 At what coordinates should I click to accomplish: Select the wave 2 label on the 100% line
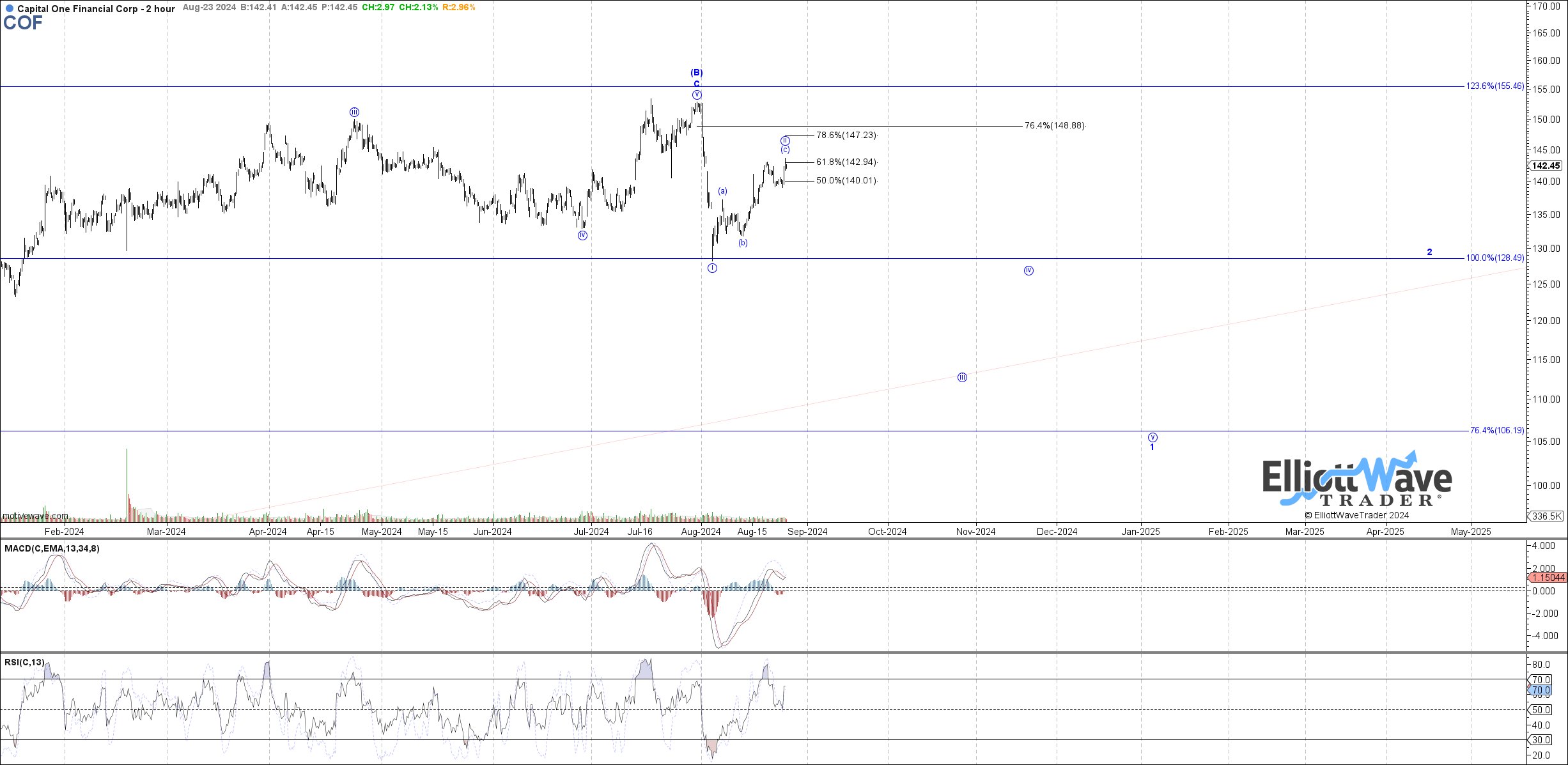(x=1430, y=252)
